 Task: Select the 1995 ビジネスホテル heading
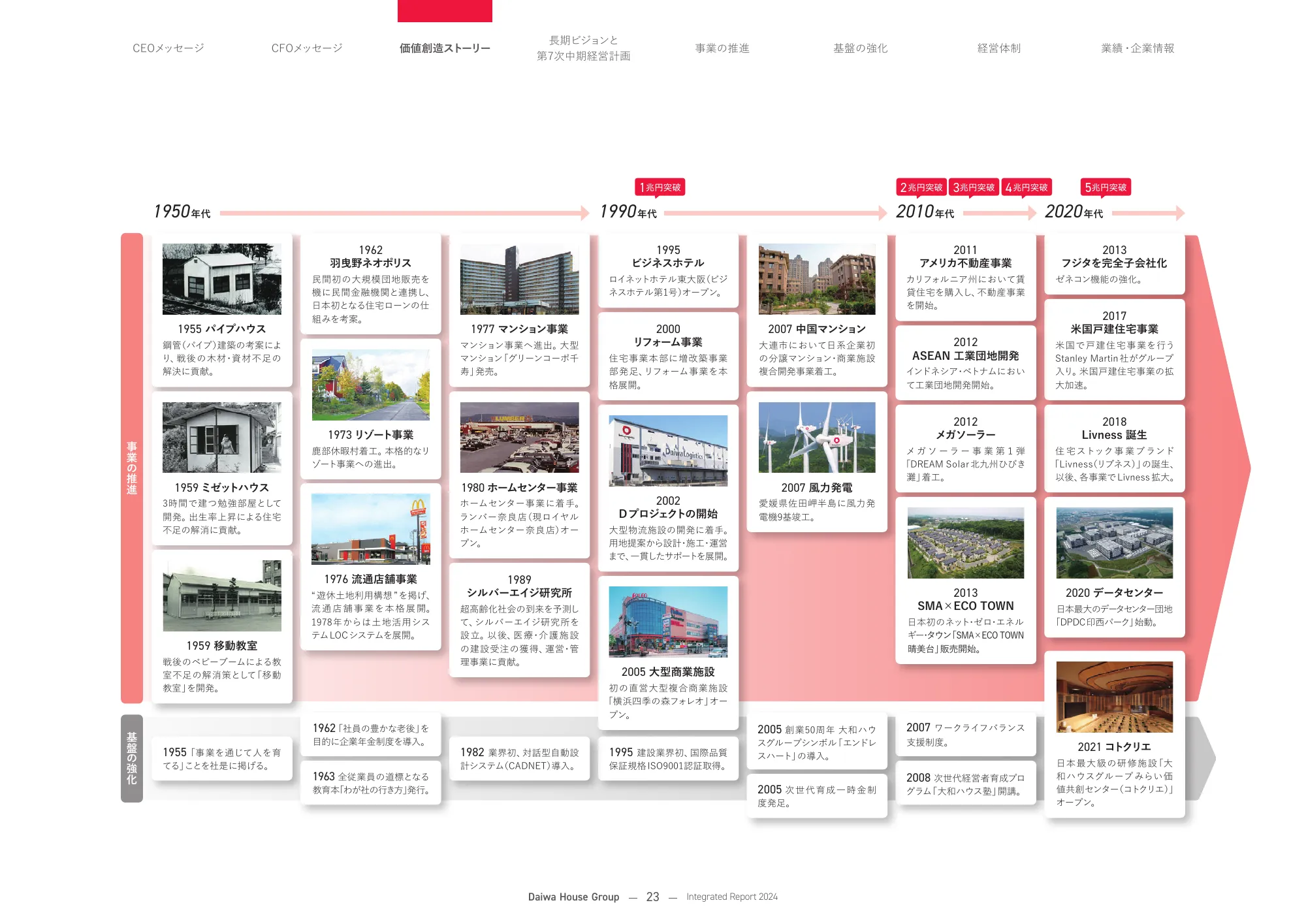668,257
